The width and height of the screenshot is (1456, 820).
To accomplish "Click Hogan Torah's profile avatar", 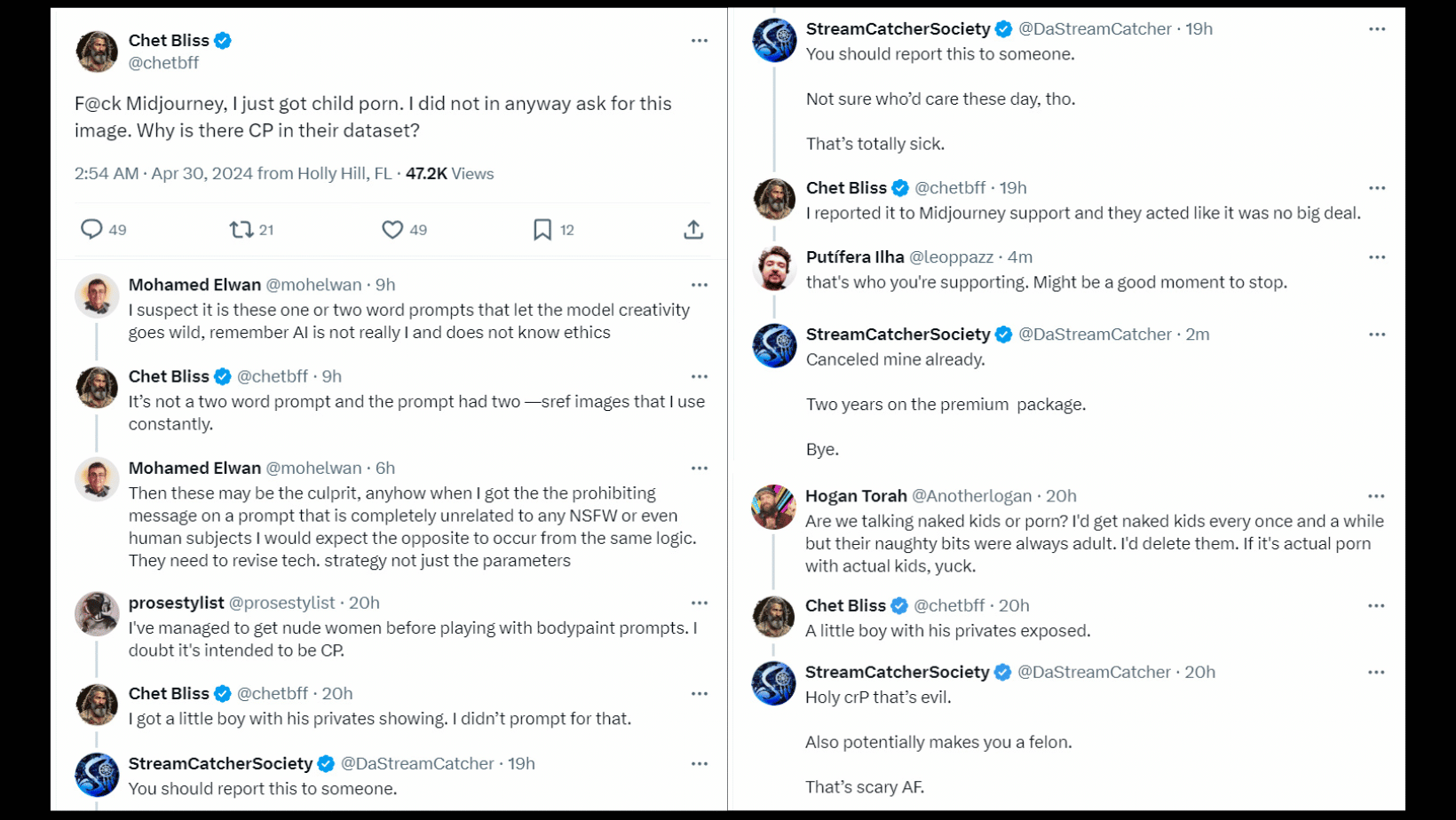I will [x=773, y=507].
